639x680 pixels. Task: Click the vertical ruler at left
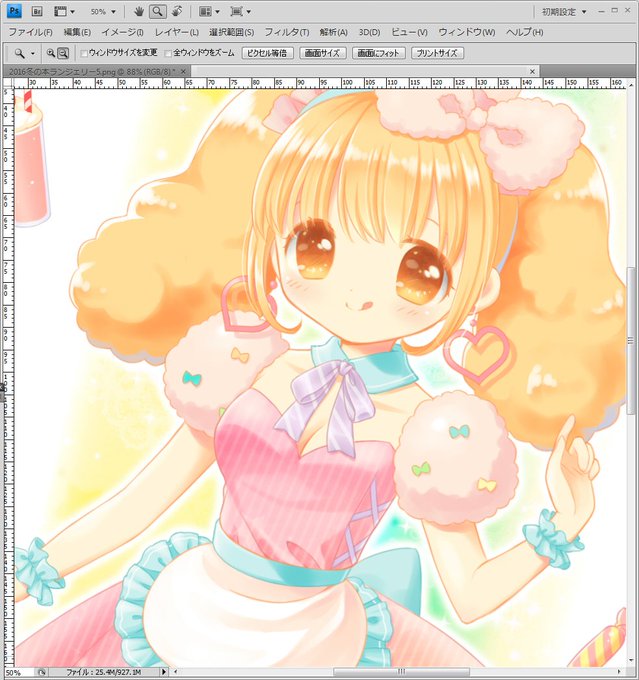[x=8, y=377]
